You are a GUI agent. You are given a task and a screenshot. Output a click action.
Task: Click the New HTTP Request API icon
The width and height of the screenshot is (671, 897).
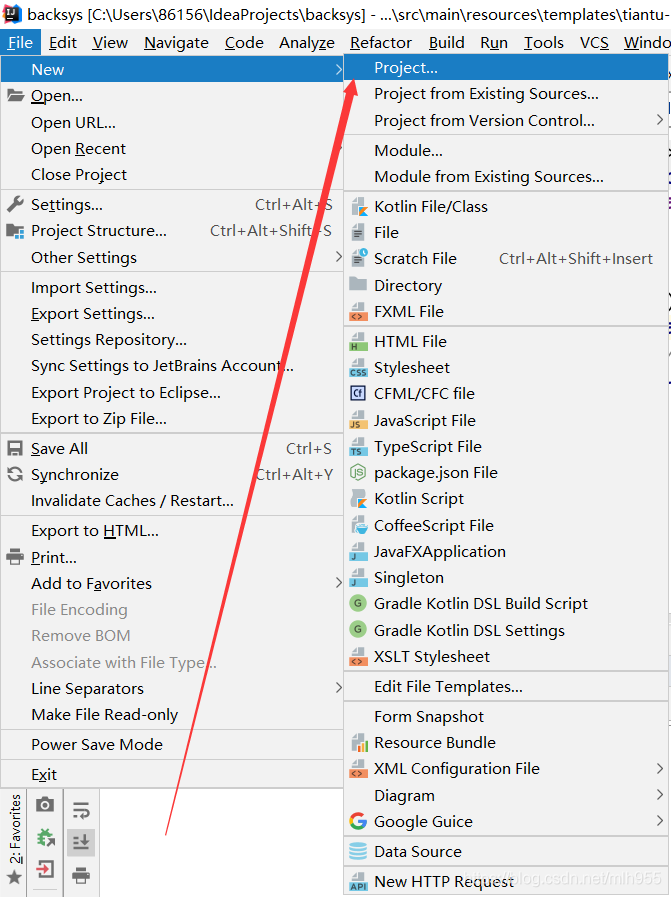(x=358, y=882)
